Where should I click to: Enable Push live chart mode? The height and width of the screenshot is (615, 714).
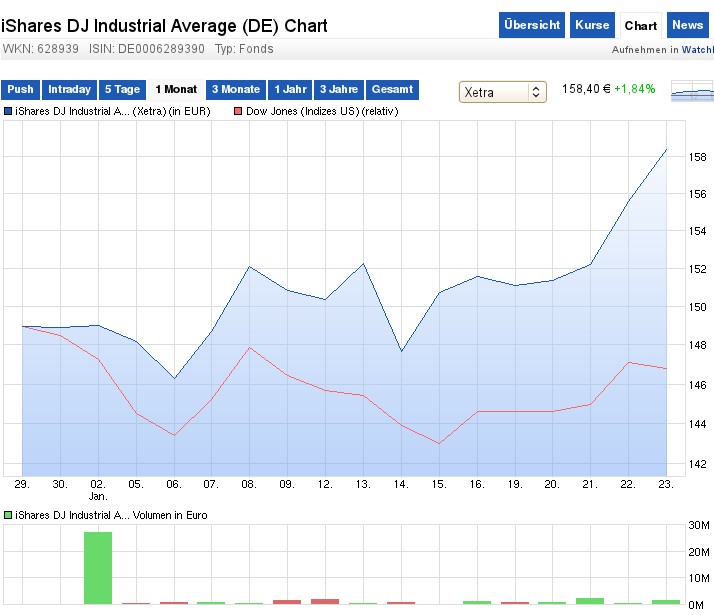coord(20,90)
